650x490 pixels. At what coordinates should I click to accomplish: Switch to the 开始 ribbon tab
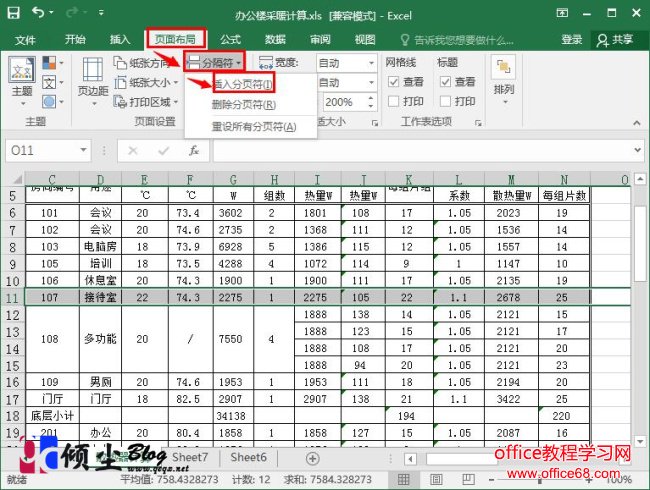point(75,39)
